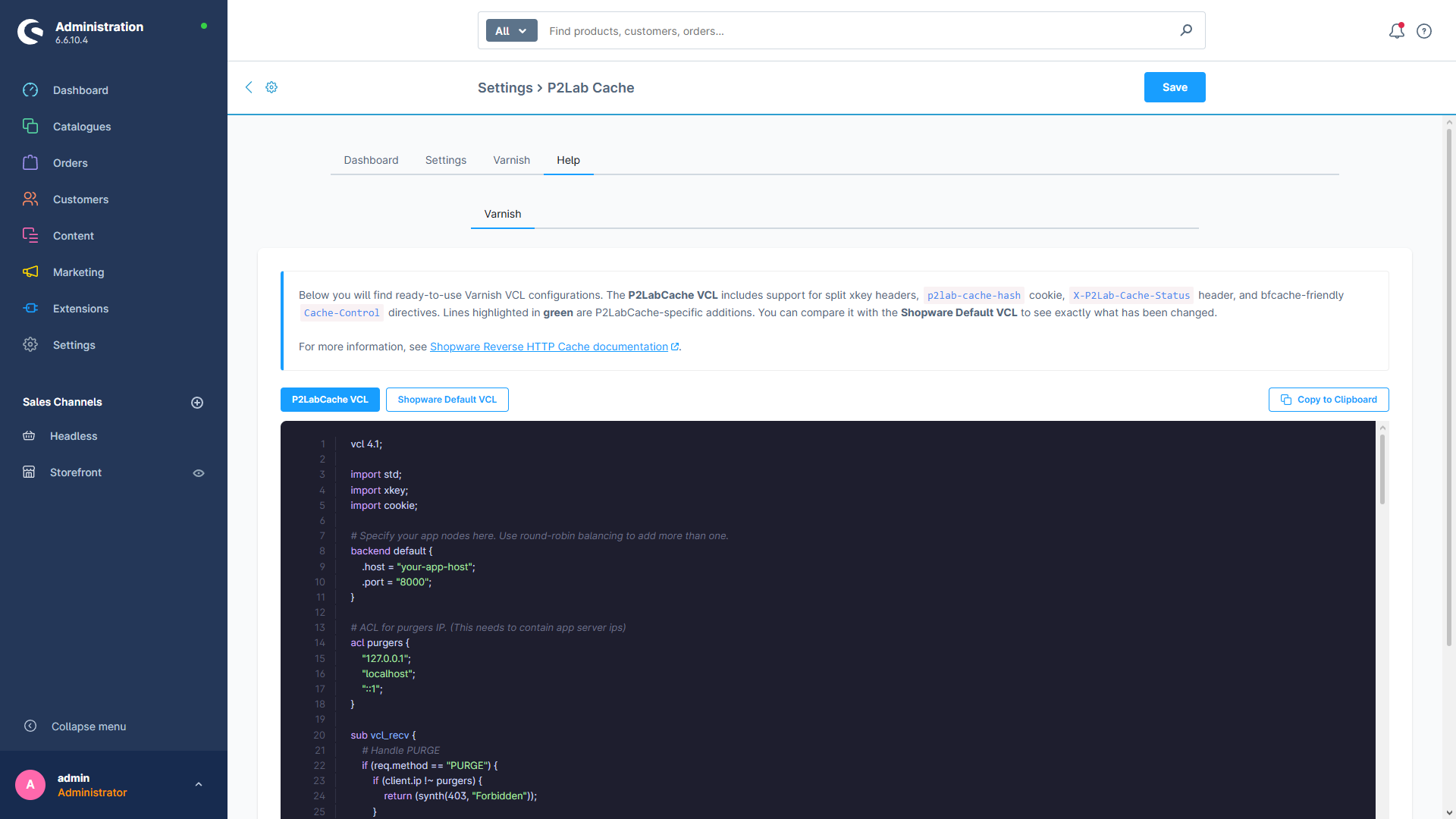The width and height of the screenshot is (1456, 819).
Task: Show the Shopware Default VCL code
Action: [447, 400]
